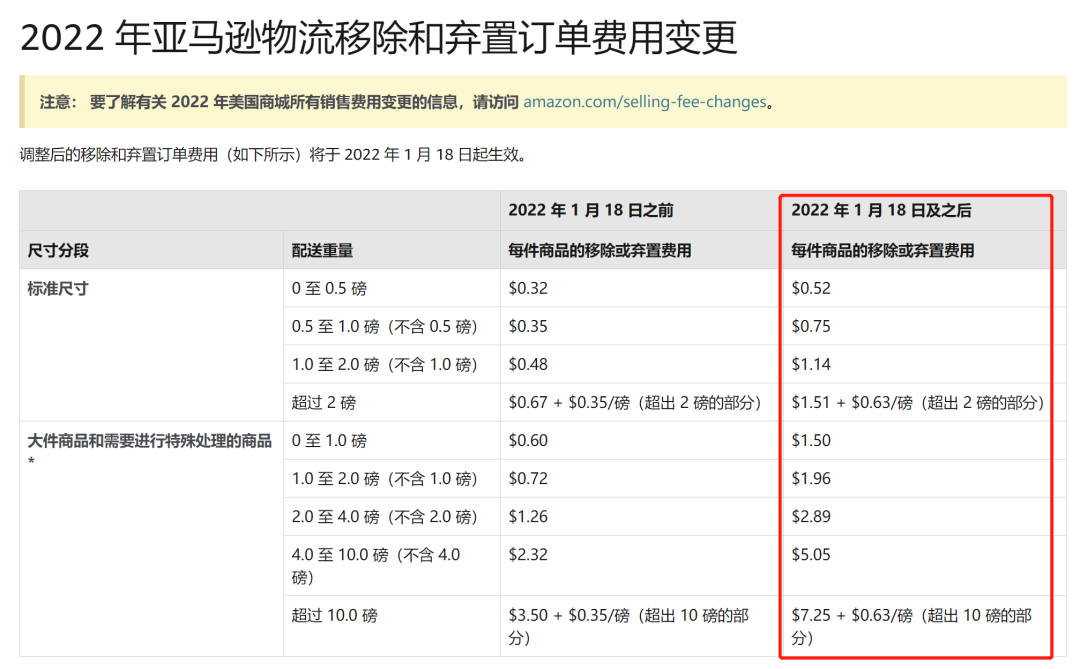Click the $1.14 fee value
This screenshot has height=669, width=1080.
tap(811, 364)
